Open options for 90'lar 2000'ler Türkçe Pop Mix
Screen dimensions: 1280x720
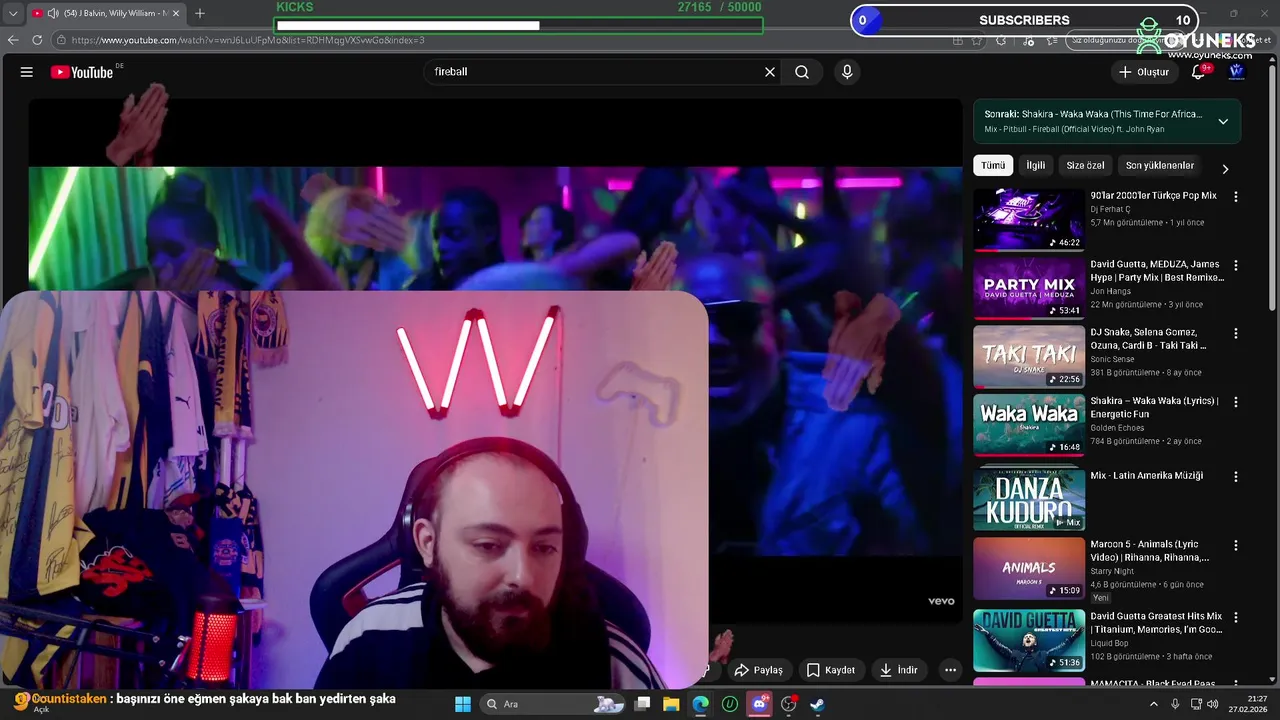pyautogui.click(x=1235, y=197)
